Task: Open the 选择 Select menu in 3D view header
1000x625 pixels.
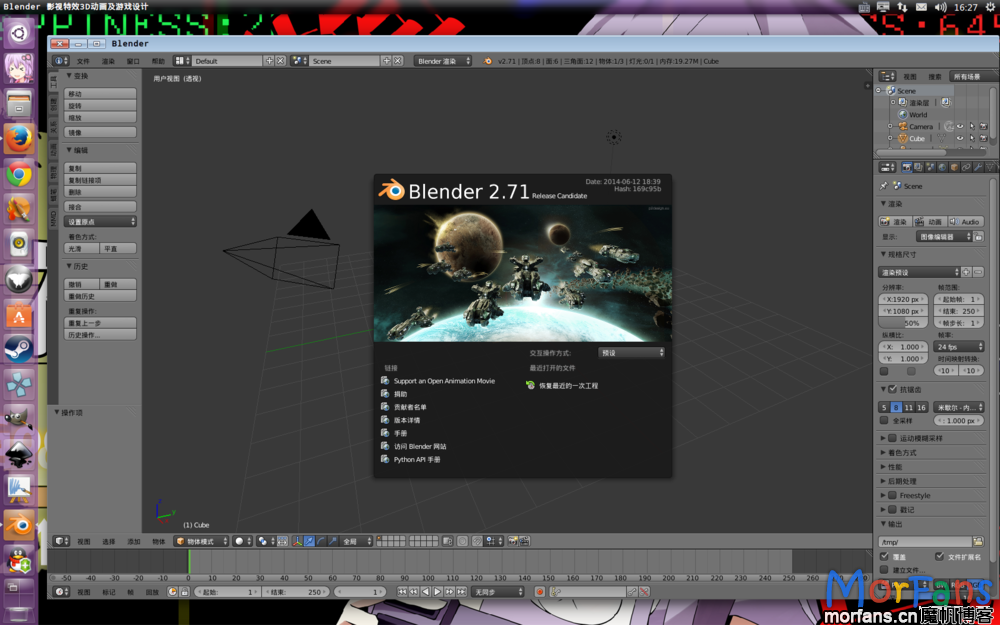Action: click(109, 541)
